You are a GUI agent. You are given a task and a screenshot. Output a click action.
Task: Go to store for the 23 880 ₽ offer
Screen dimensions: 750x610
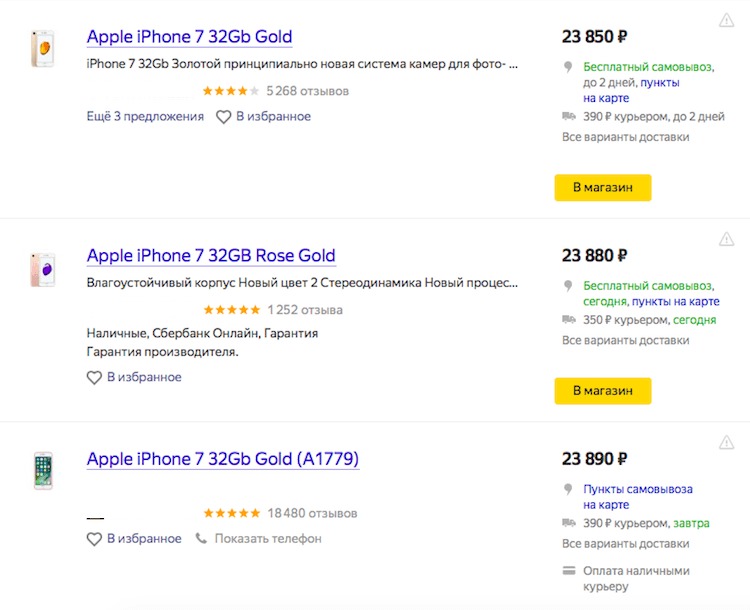click(x=603, y=391)
